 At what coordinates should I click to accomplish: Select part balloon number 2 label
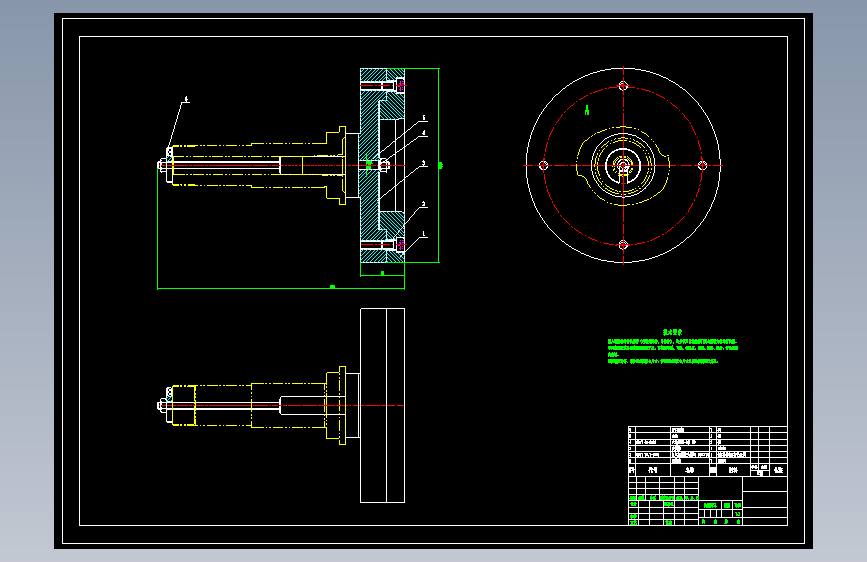point(424,204)
